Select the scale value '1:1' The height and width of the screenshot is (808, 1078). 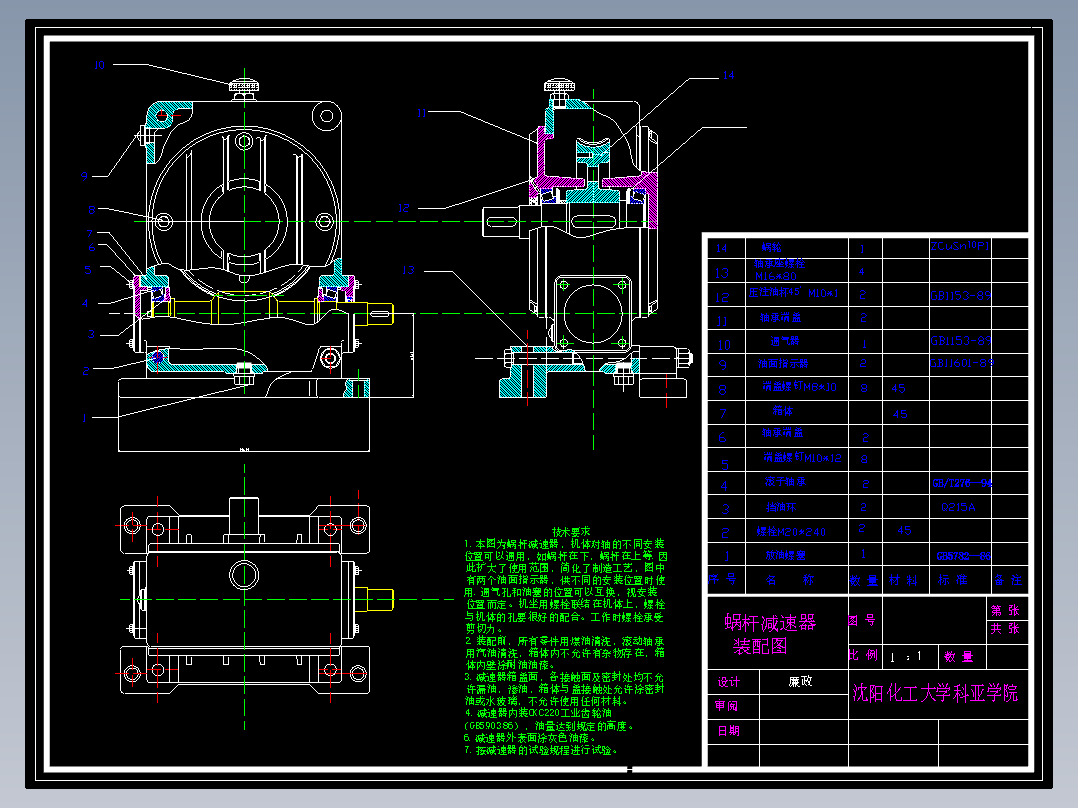pos(905,657)
